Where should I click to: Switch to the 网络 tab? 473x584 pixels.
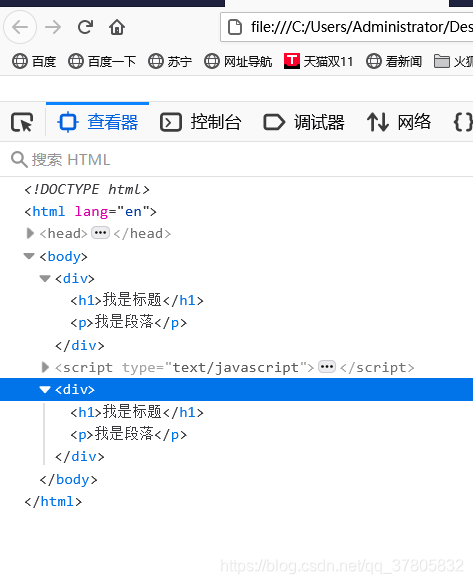click(399, 122)
